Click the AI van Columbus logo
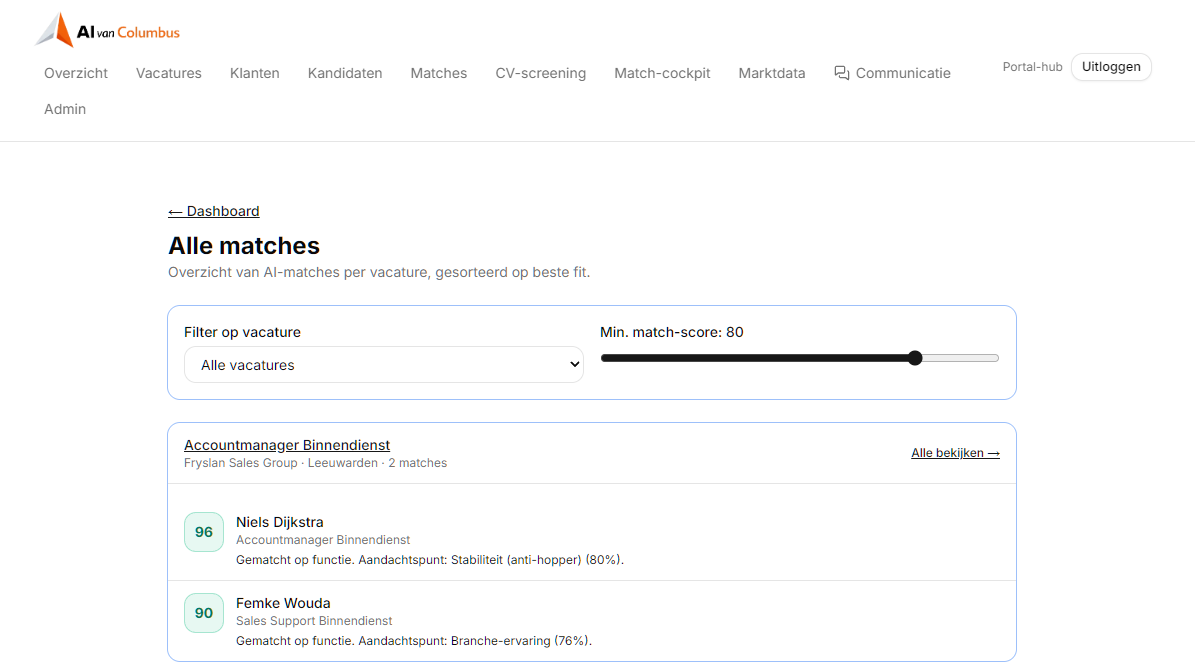The height and width of the screenshot is (670, 1195). pos(107,30)
